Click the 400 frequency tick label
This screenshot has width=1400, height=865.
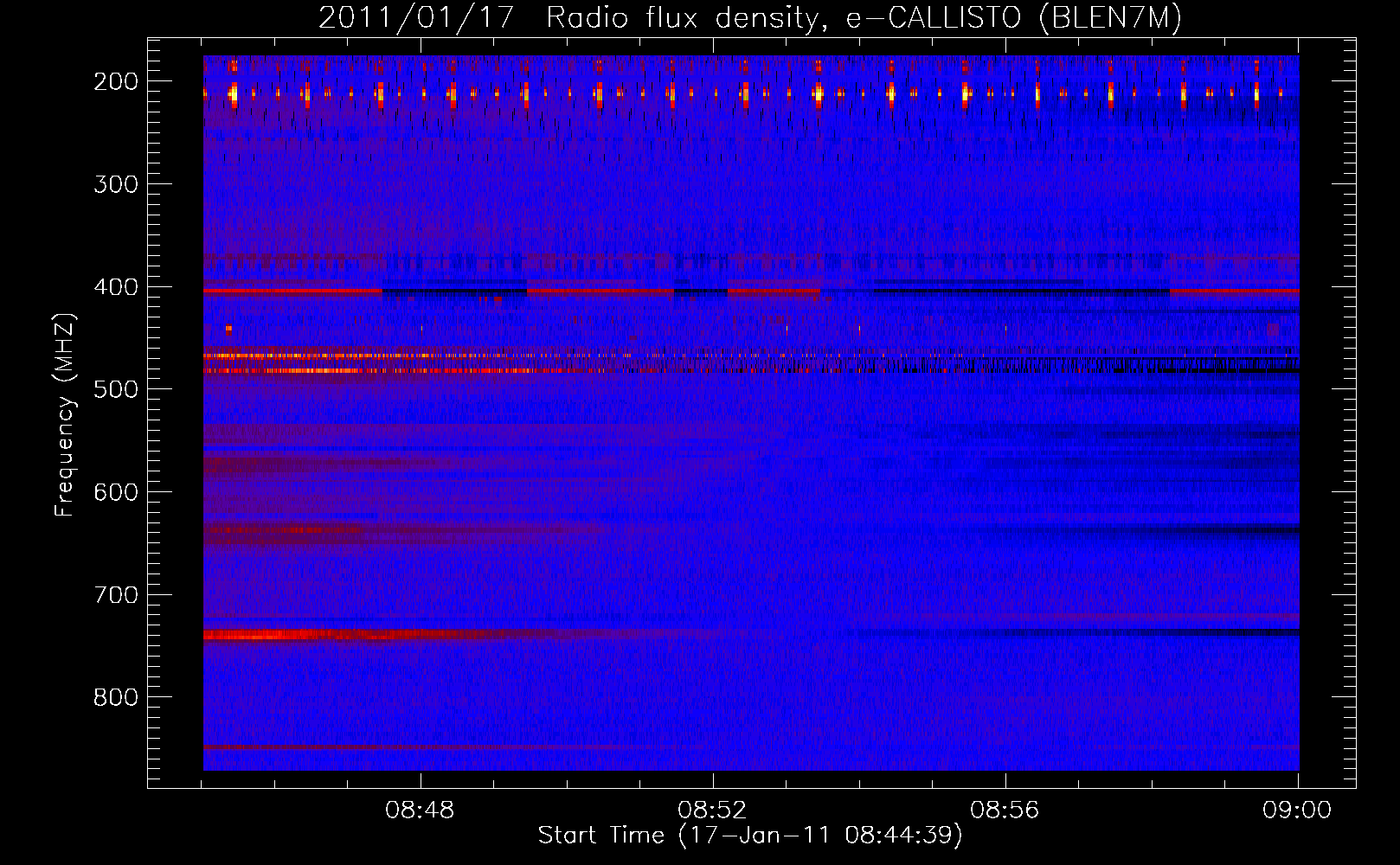[x=115, y=286]
